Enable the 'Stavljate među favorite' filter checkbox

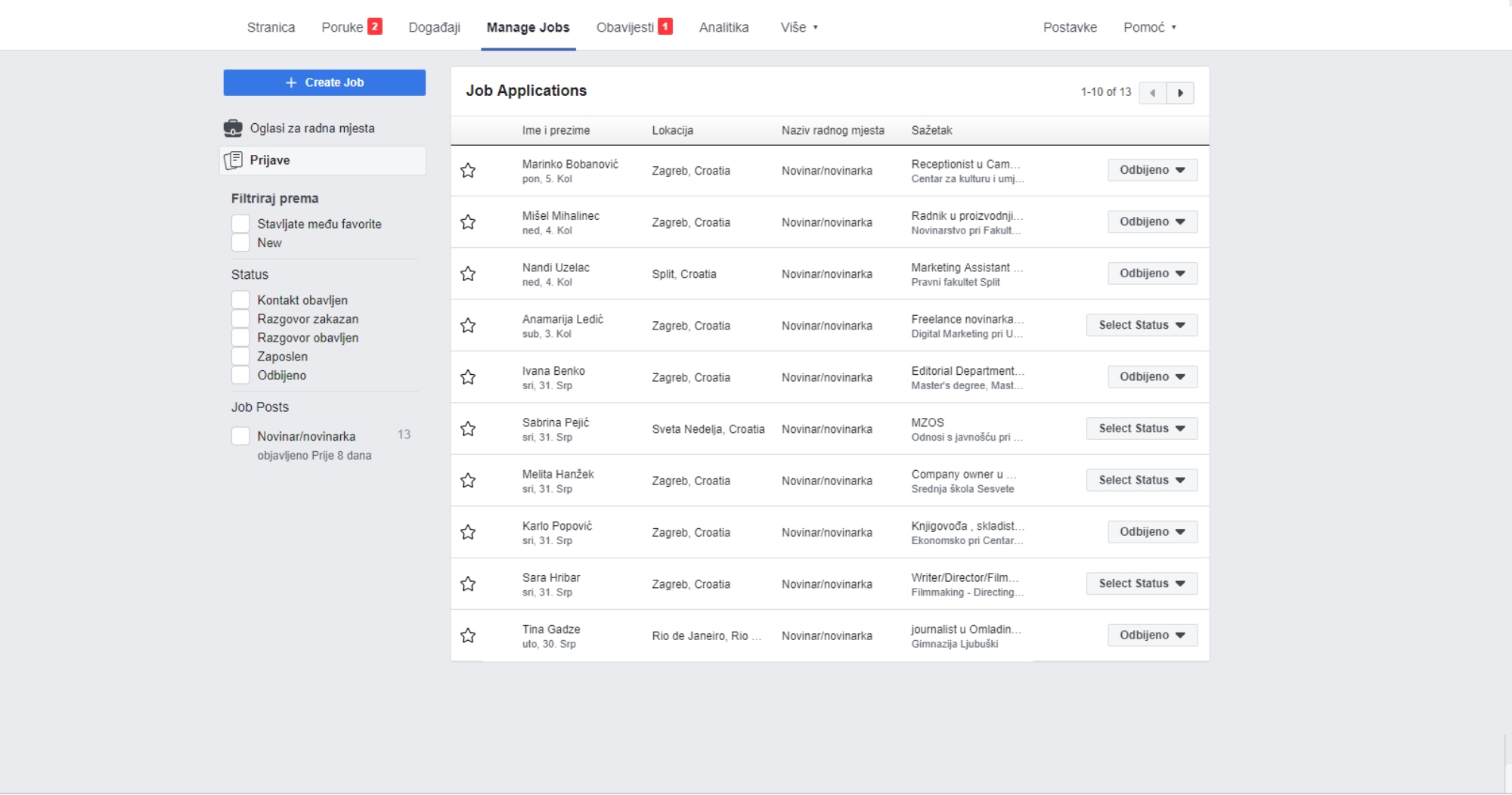(x=240, y=224)
